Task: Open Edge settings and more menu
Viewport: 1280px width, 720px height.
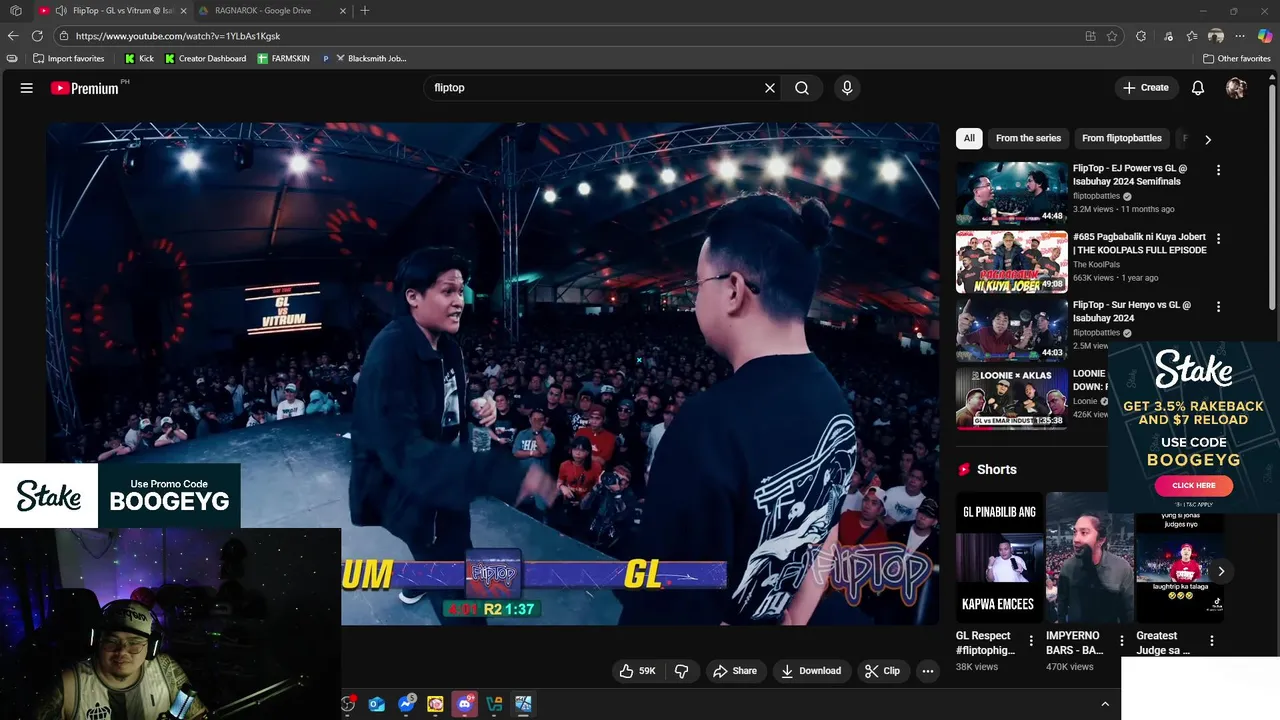Action: (1240, 36)
